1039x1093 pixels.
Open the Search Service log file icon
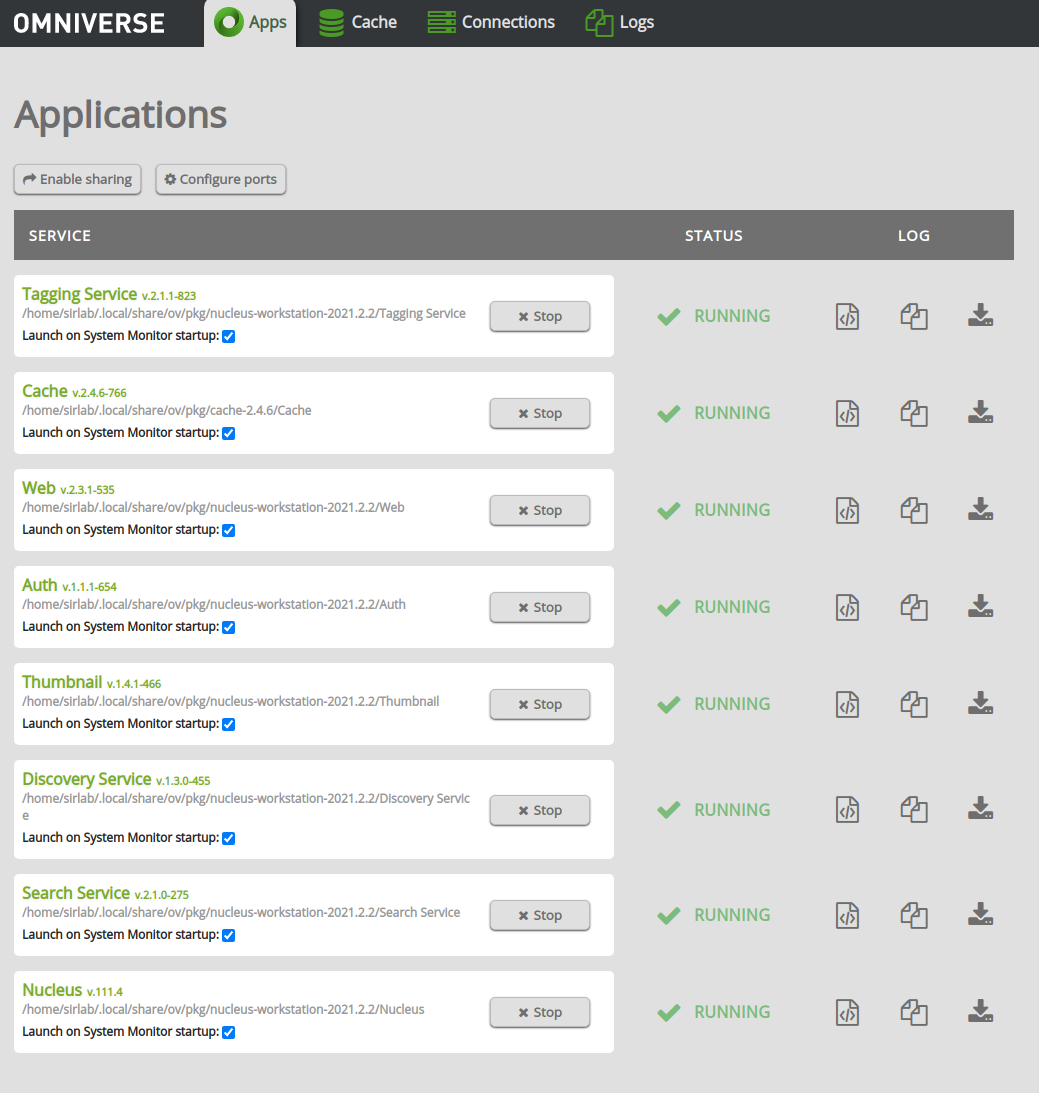(x=847, y=915)
